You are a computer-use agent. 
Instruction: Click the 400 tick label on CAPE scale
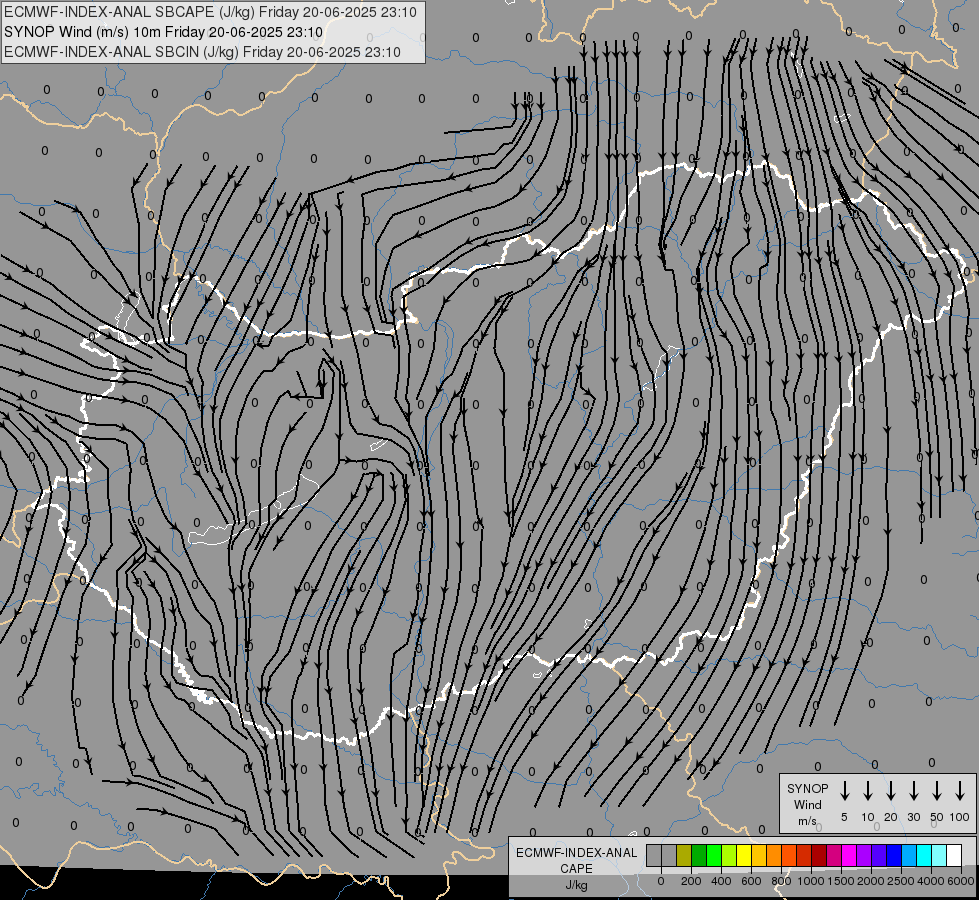(721, 881)
